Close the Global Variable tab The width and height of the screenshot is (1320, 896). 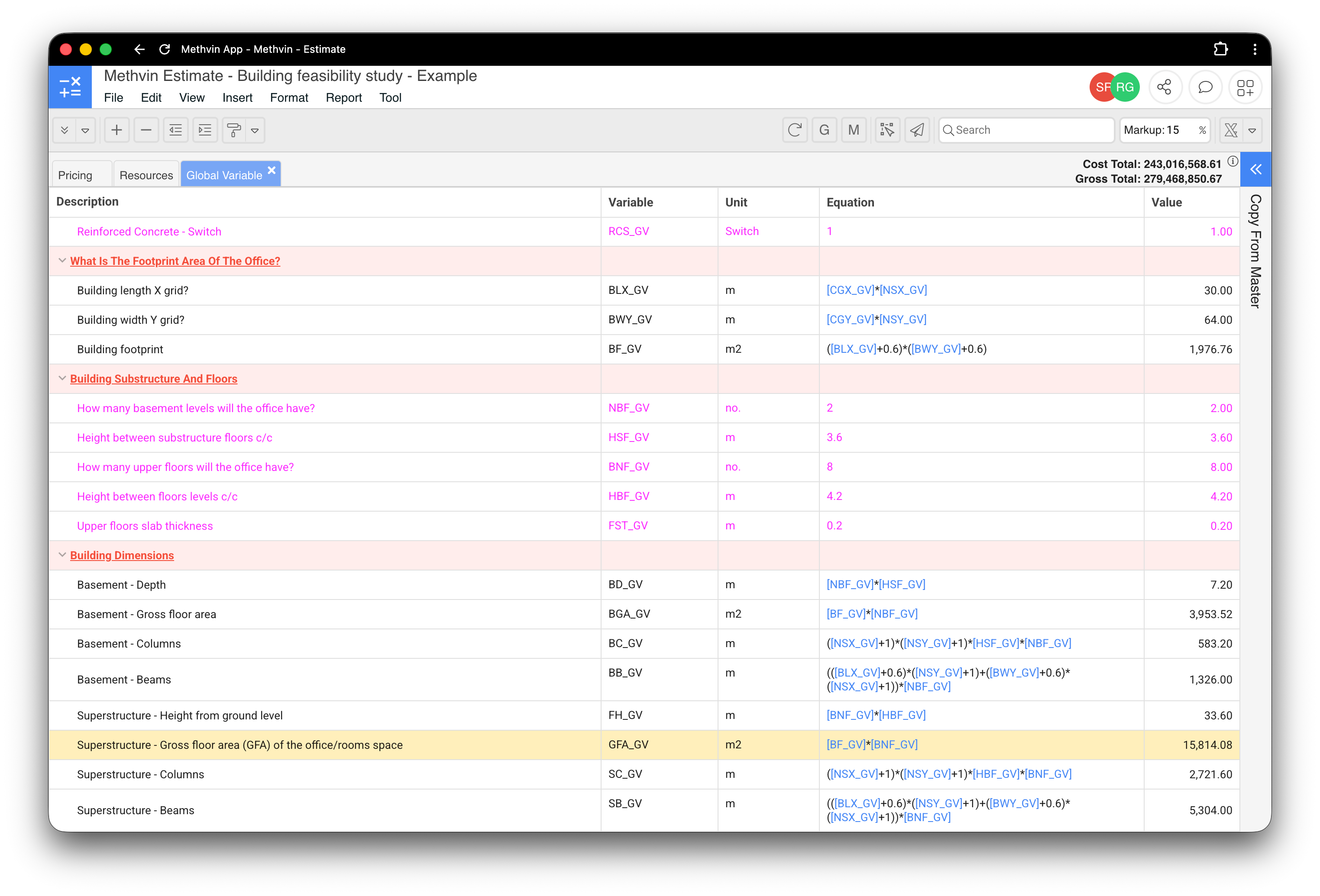(x=272, y=170)
